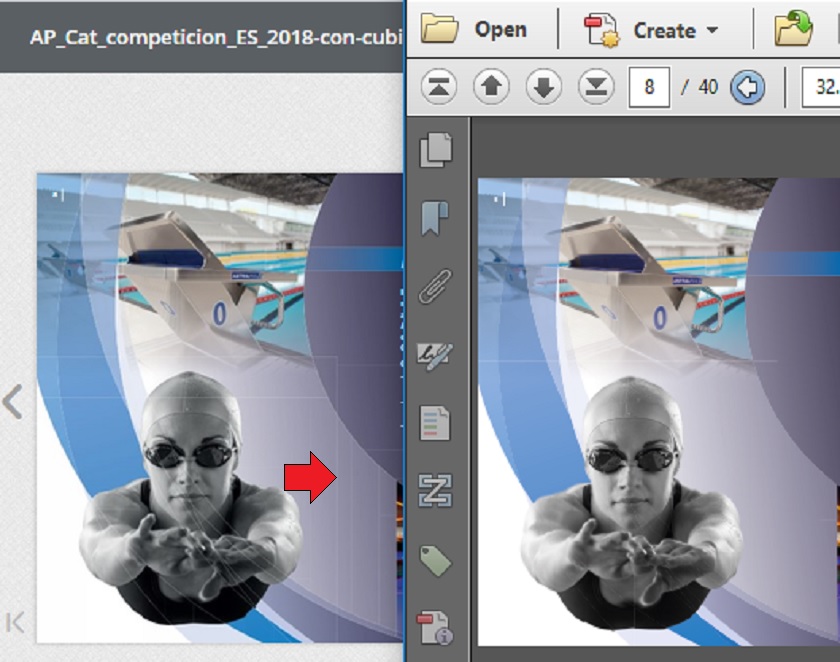The width and height of the screenshot is (840, 662).
Task: Click the Open file button
Action: click(x=474, y=29)
